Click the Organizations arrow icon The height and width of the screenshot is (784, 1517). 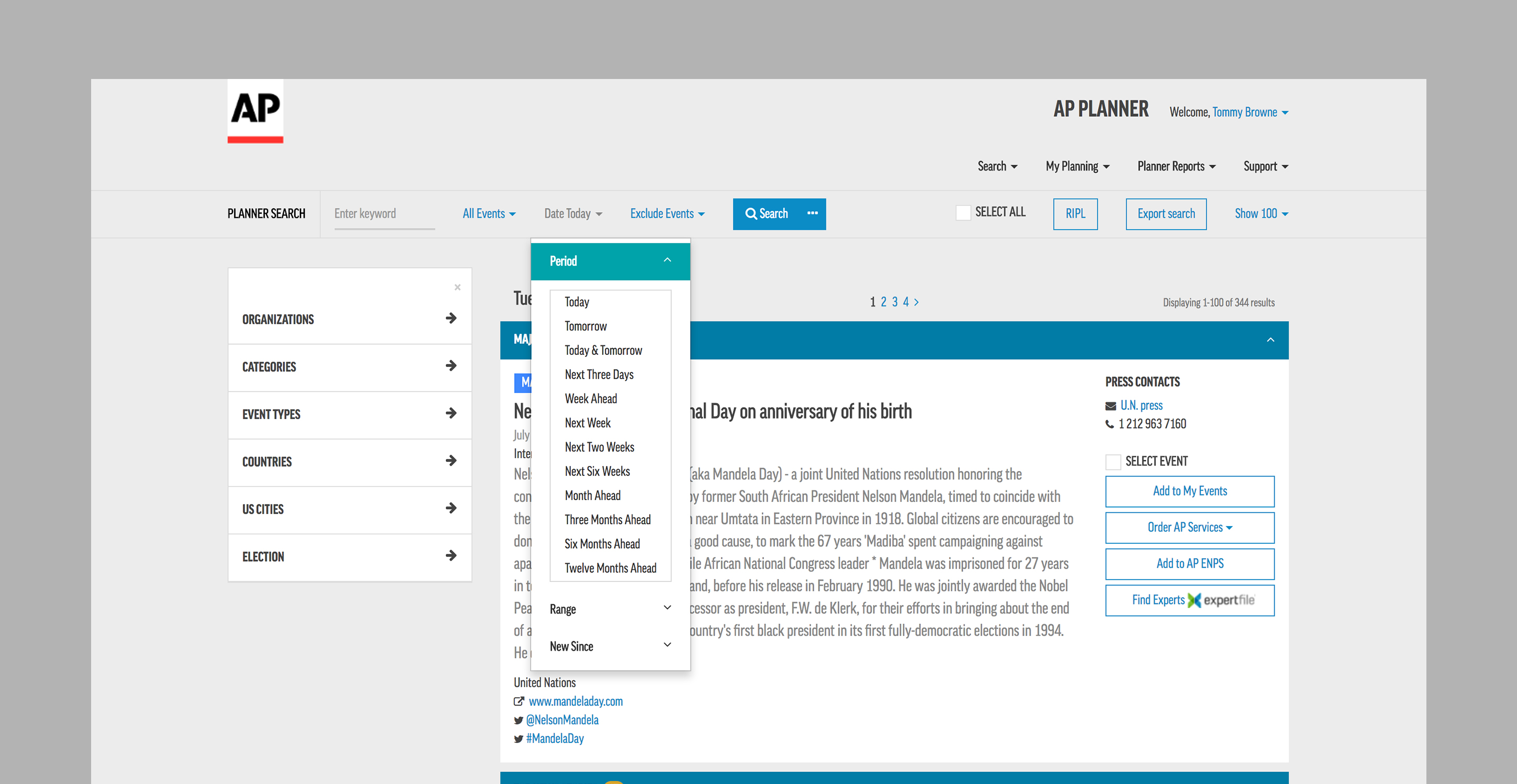coord(451,319)
